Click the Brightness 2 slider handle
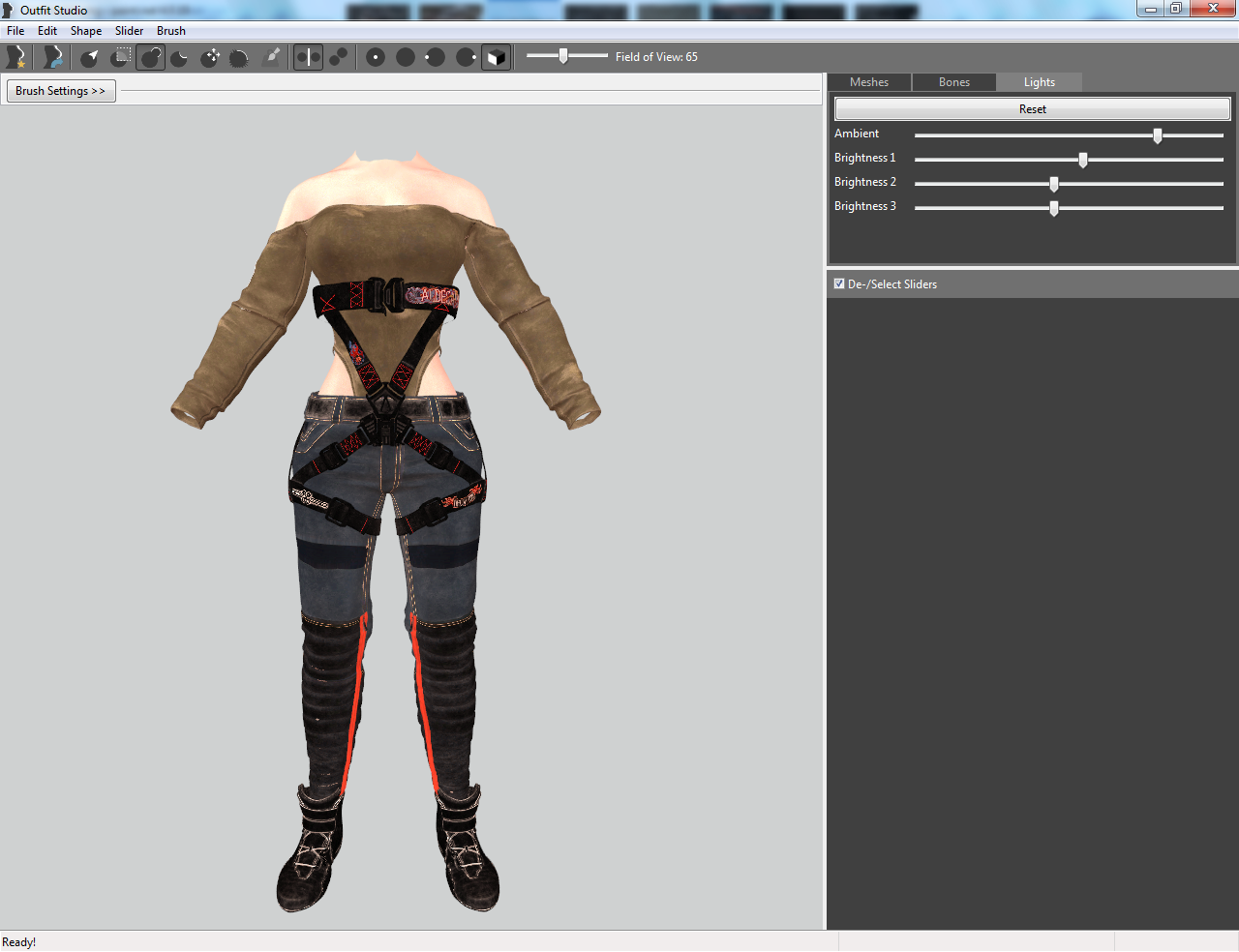 [1054, 184]
